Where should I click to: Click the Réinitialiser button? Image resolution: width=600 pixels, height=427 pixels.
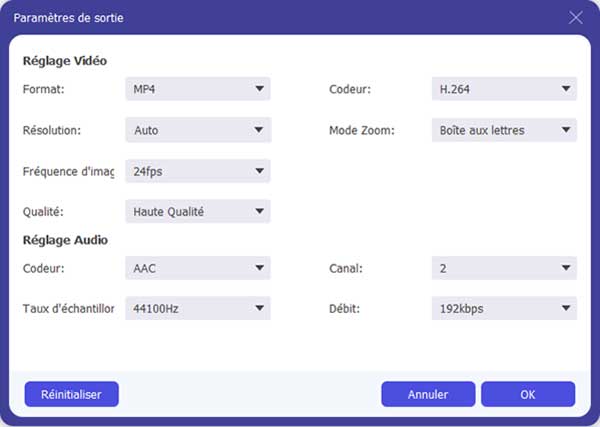(x=71, y=394)
